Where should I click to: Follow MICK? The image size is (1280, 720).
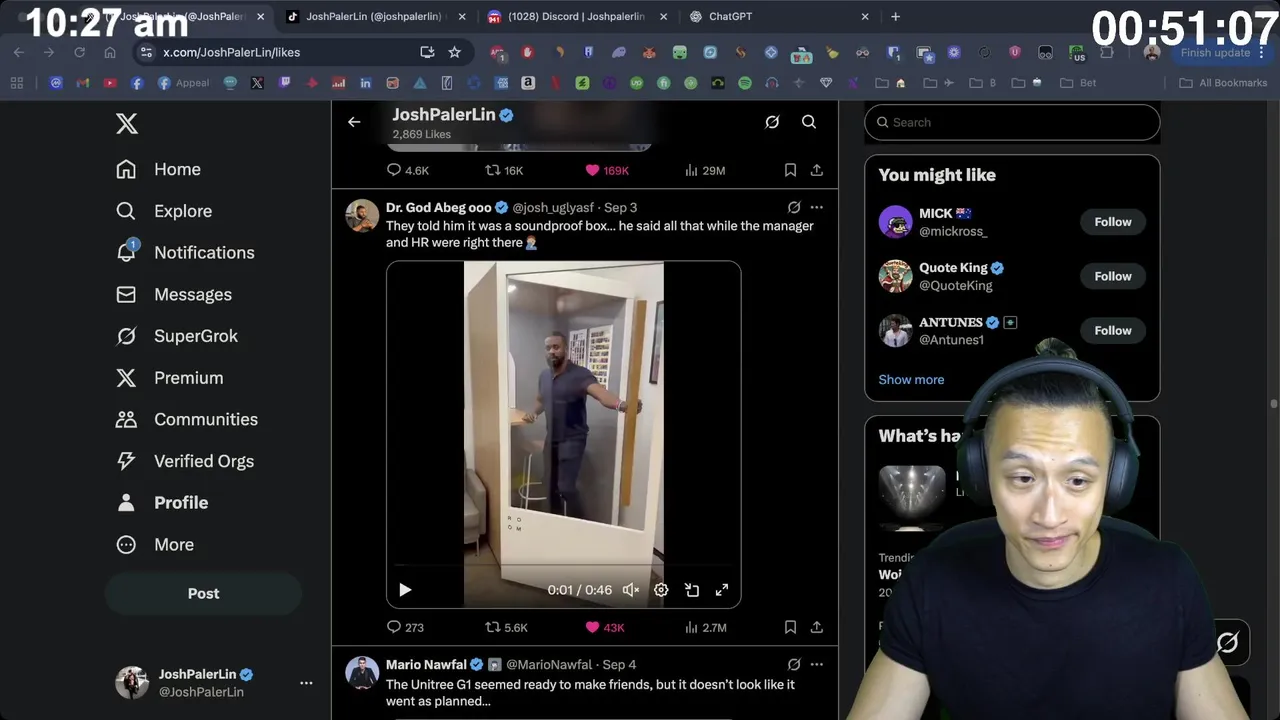pos(1112,222)
